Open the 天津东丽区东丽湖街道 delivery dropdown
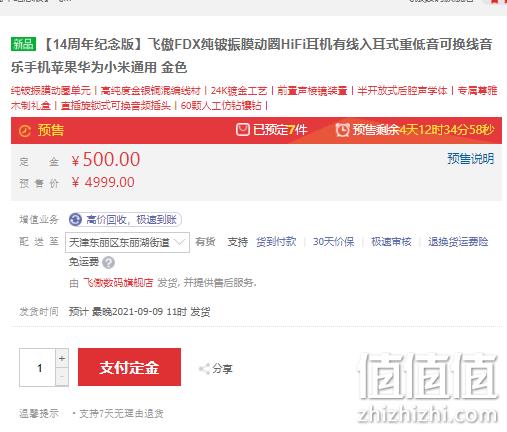 click(127, 242)
